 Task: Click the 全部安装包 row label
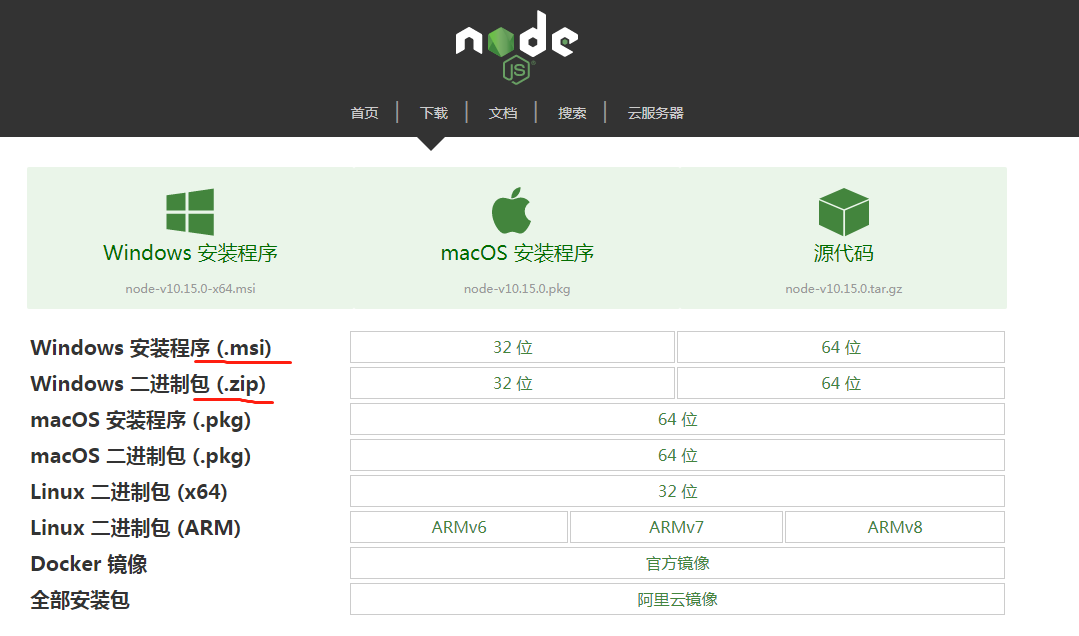tap(80, 600)
